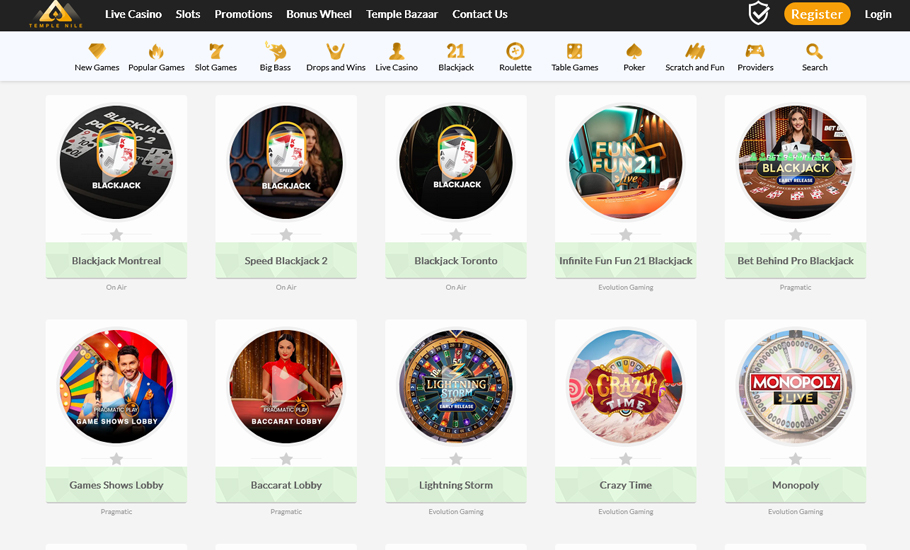Open the Big Bass fish icon
Image resolution: width=910 pixels, height=550 pixels.
[x=276, y=51]
